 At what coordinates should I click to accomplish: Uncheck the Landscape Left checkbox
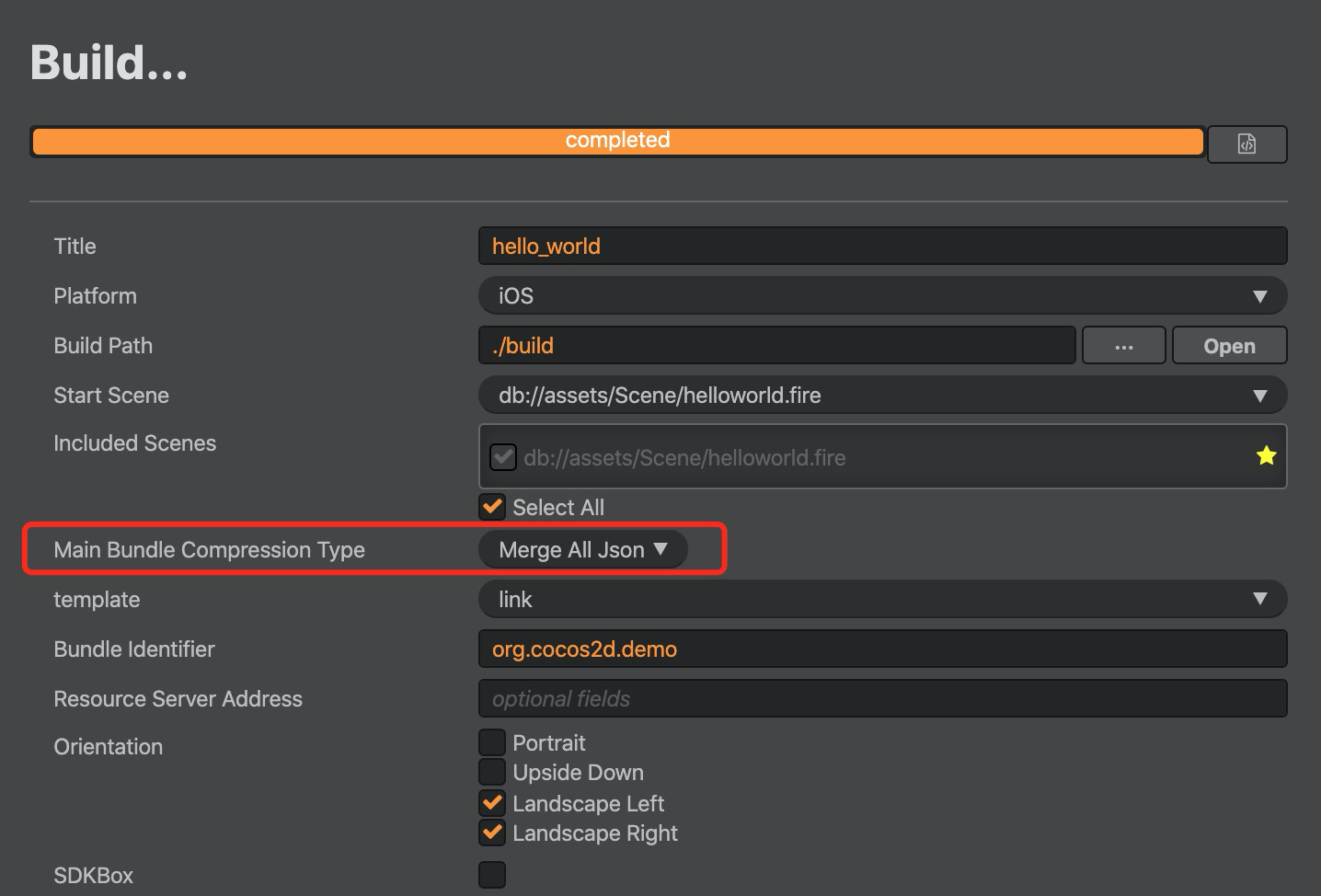[x=493, y=803]
